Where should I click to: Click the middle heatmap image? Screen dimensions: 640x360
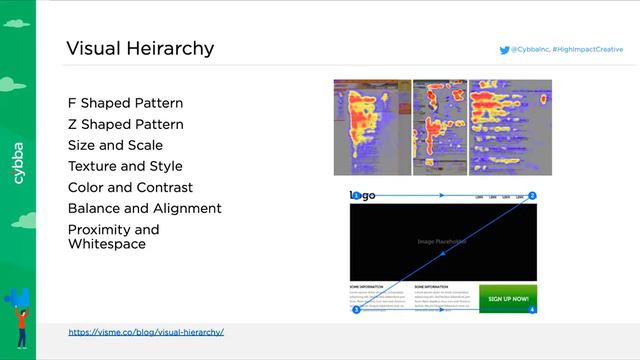440,127
